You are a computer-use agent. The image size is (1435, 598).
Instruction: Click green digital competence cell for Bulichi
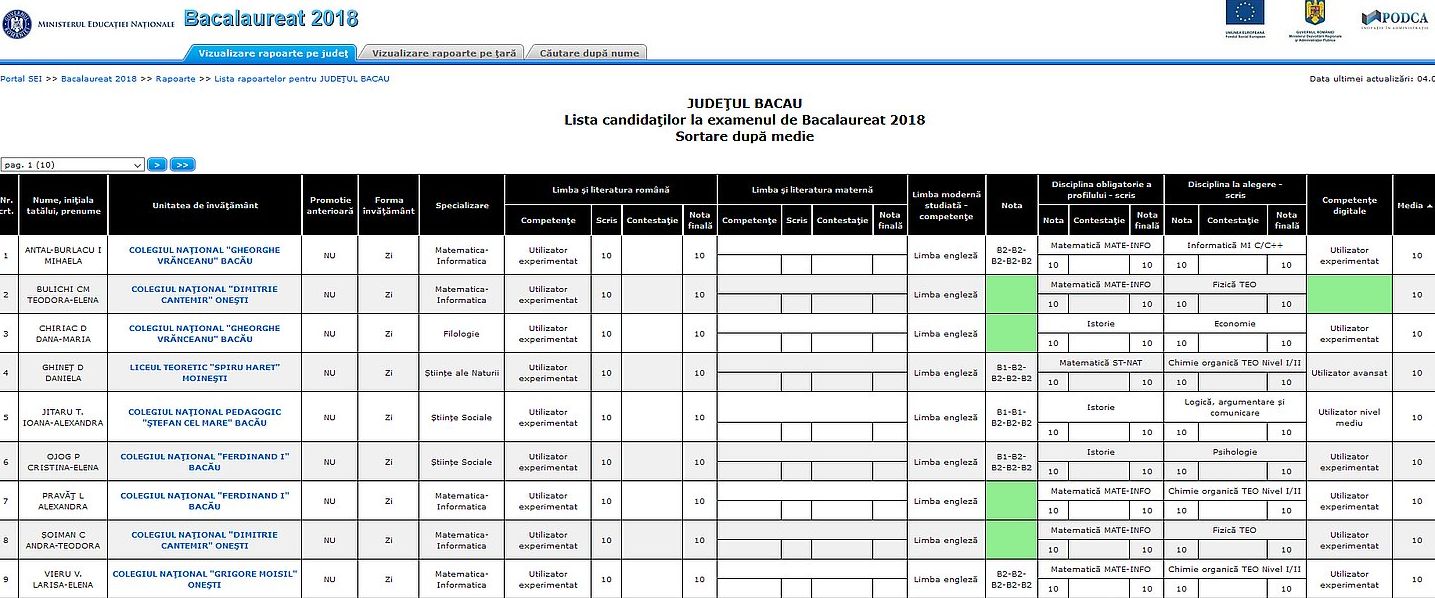click(x=1348, y=294)
